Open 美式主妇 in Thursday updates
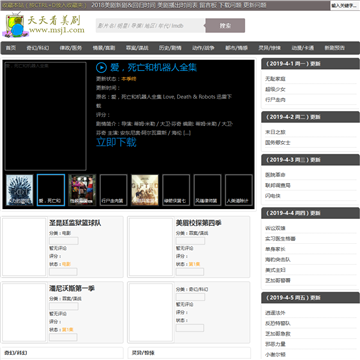This screenshot has width=360, height=360. coord(275,270)
